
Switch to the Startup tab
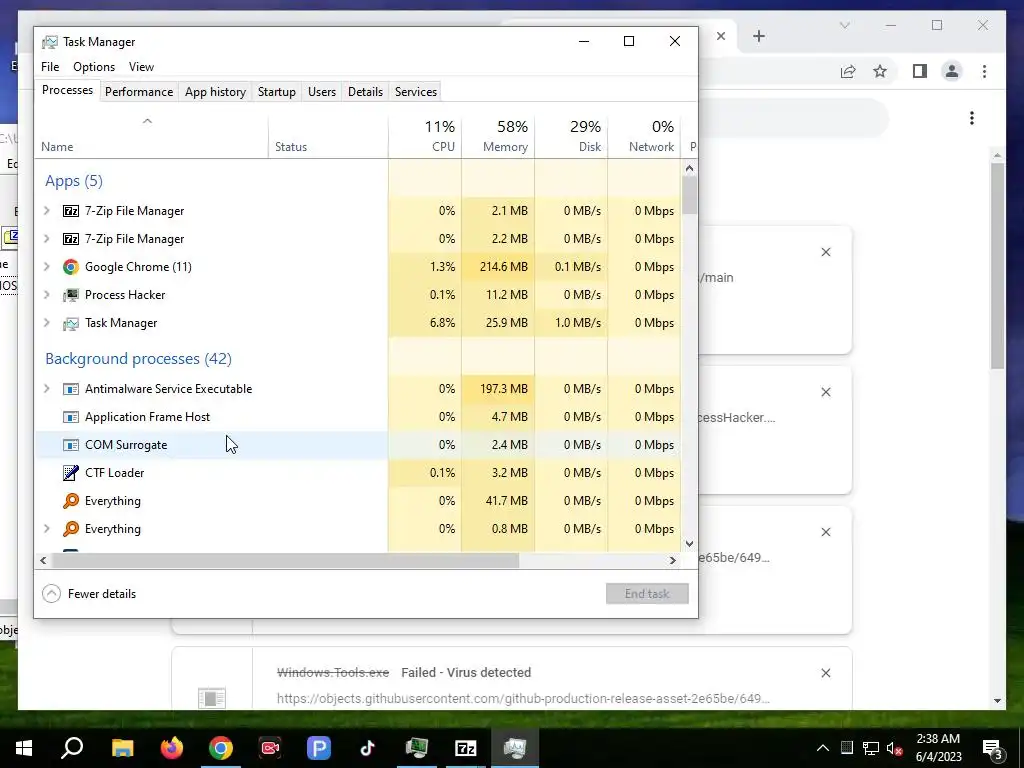(x=277, y=92)
